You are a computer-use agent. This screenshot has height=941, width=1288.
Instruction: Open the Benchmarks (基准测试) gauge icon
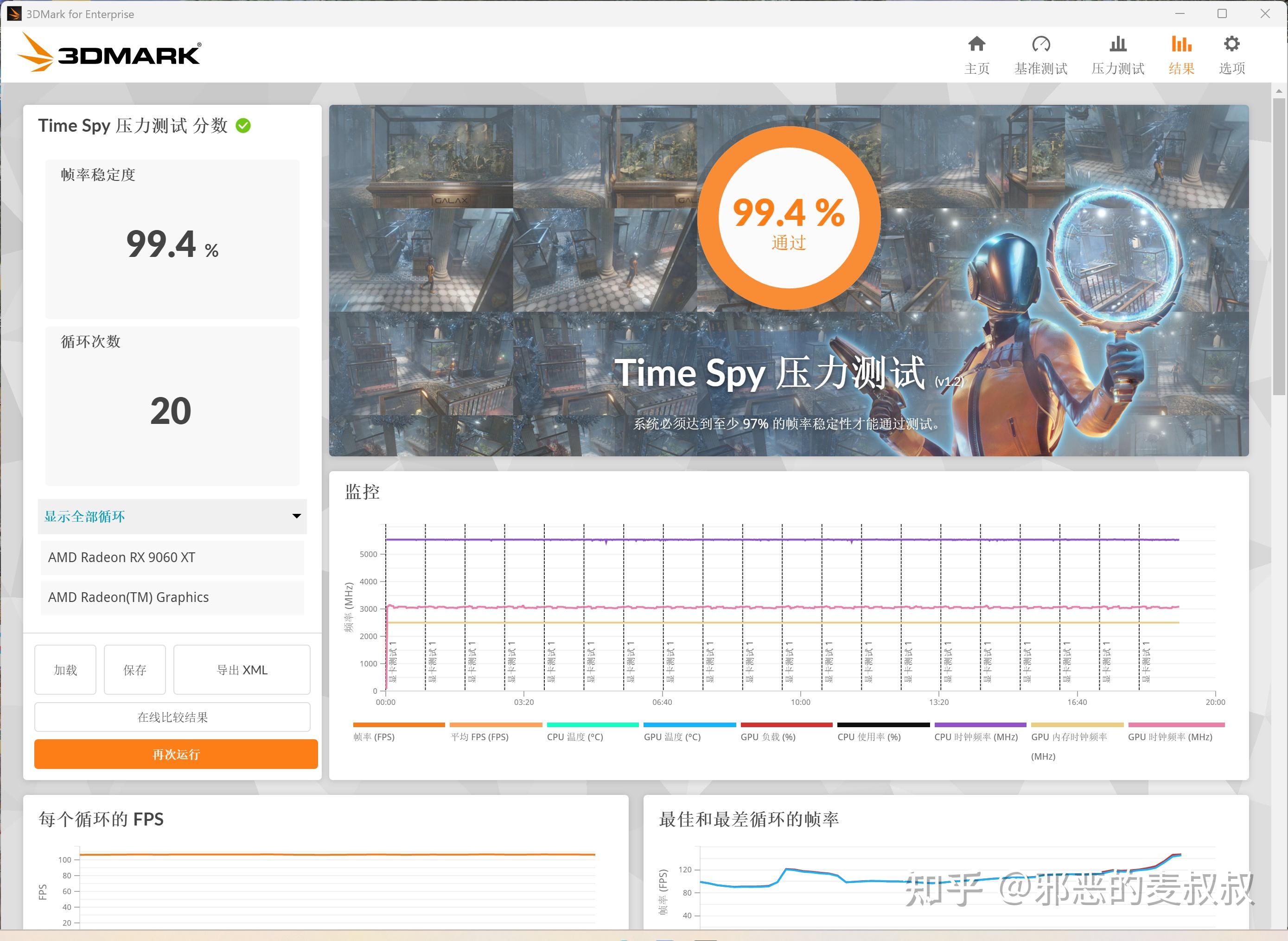(1040, 45)
